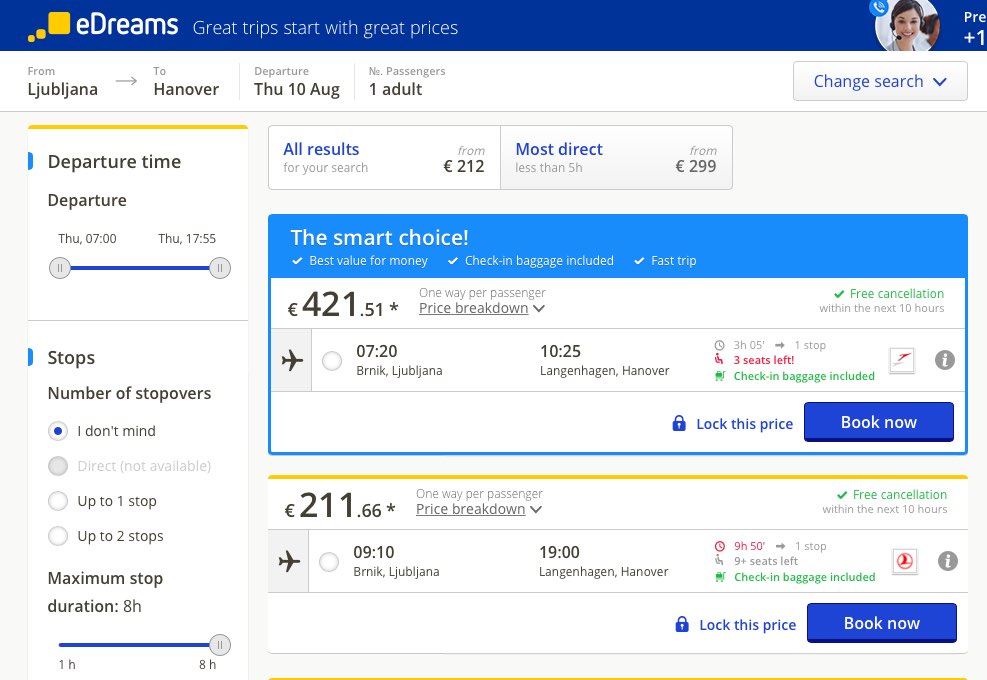Image resolution: width=987 pixels, height=680 pixels.
Task: Open info icon for the 07:20 flight
Action: 944,360
